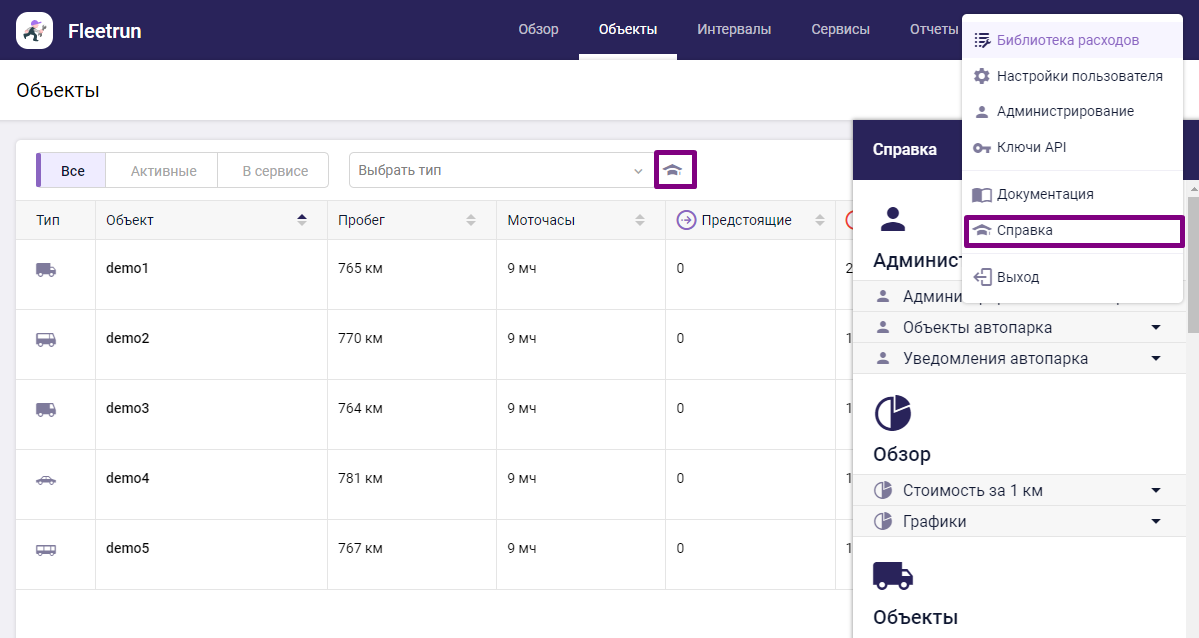Click the key icon next to Ключи API

click(x=981, y=147)
